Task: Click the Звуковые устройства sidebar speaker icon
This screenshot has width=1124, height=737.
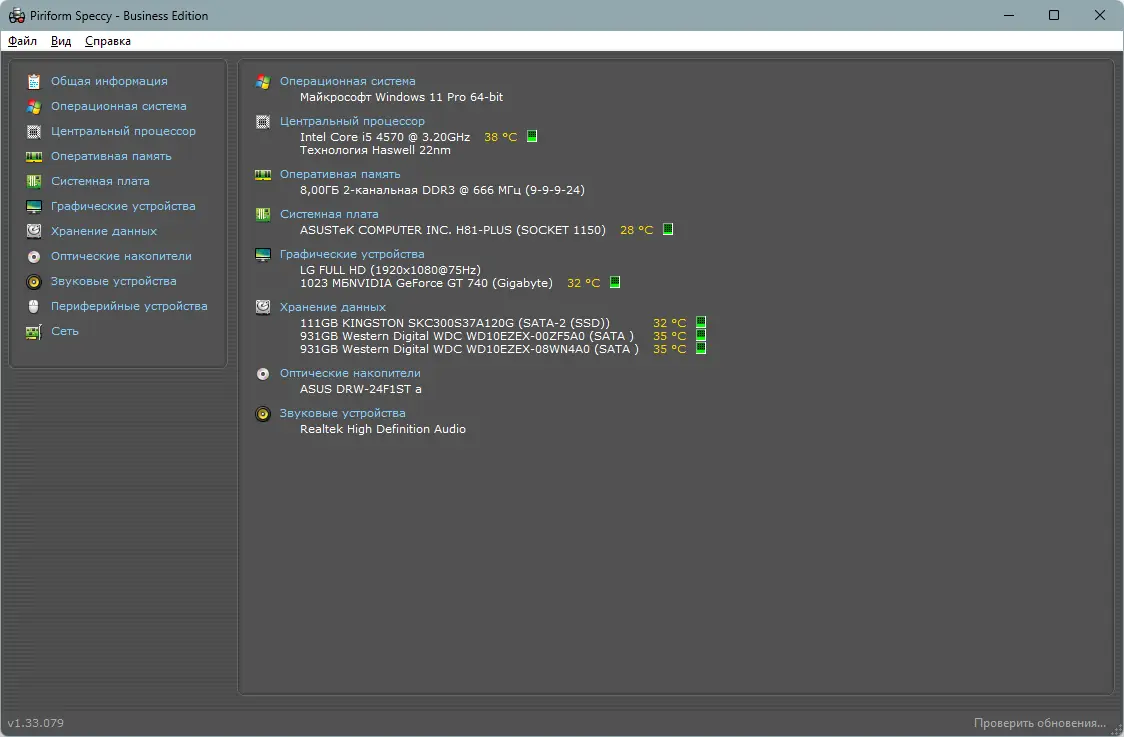Action: pyautogui.click(x=34, y=281)
